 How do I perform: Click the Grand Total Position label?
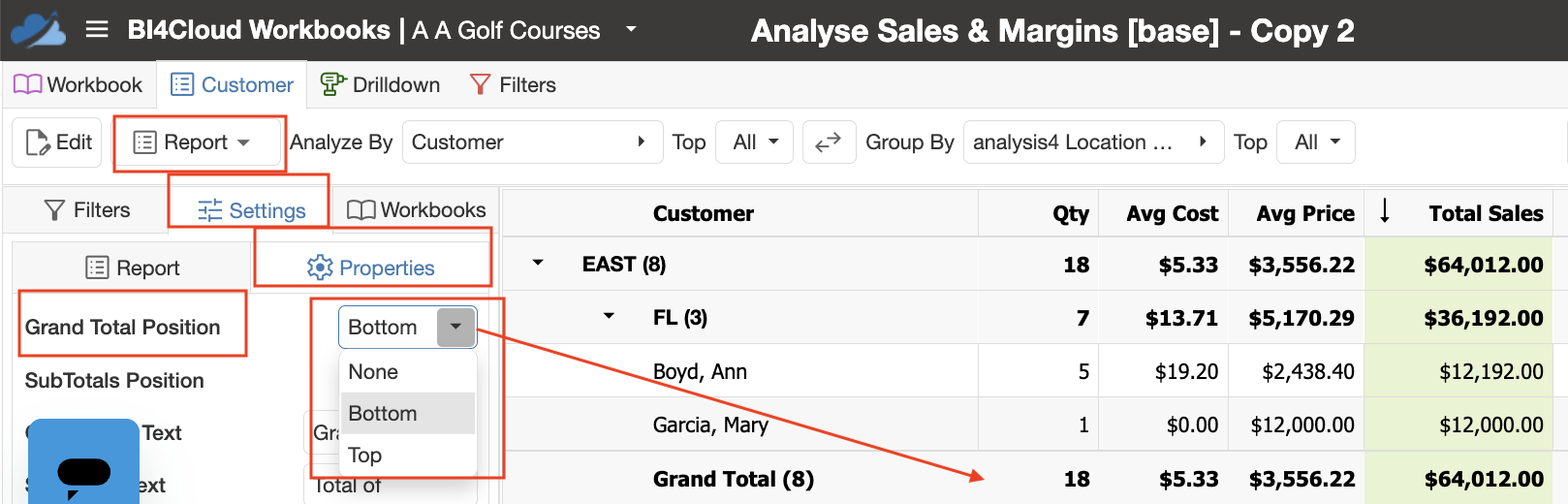pos(123,328)
